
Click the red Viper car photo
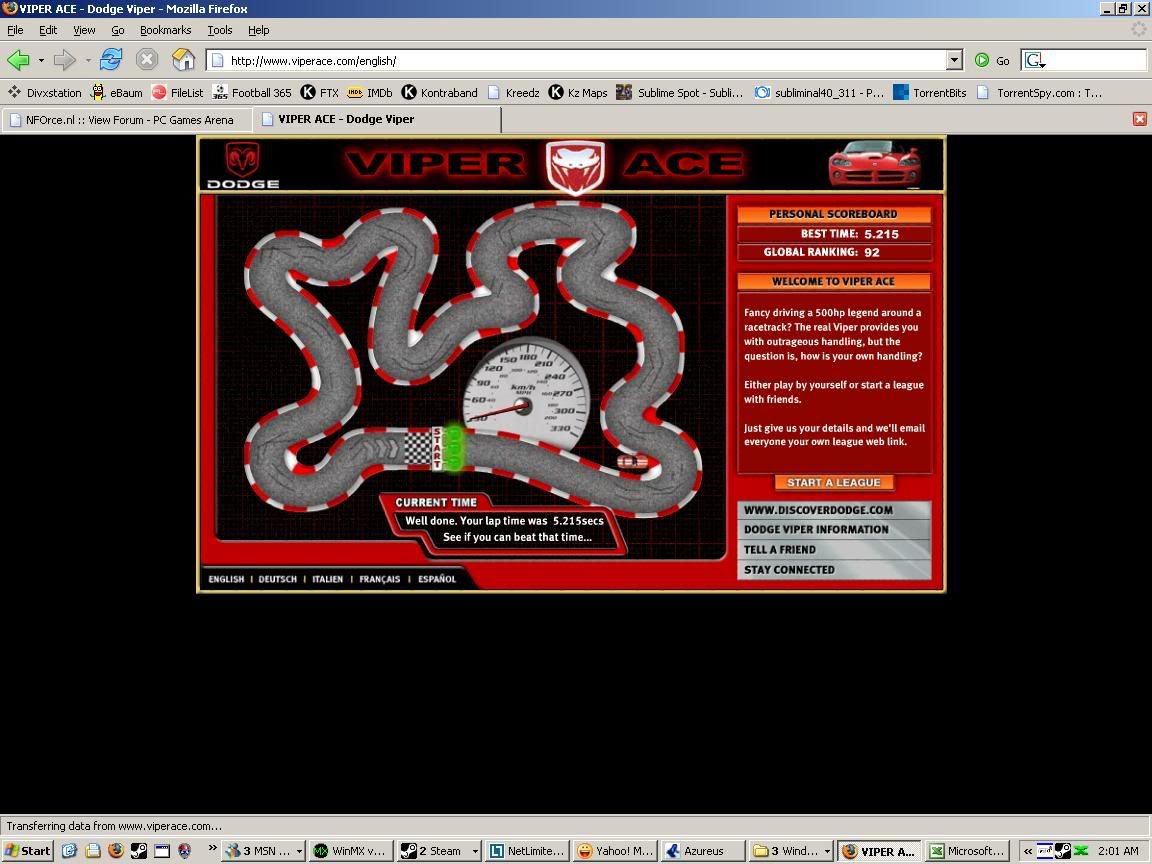[x=874, y=163]
